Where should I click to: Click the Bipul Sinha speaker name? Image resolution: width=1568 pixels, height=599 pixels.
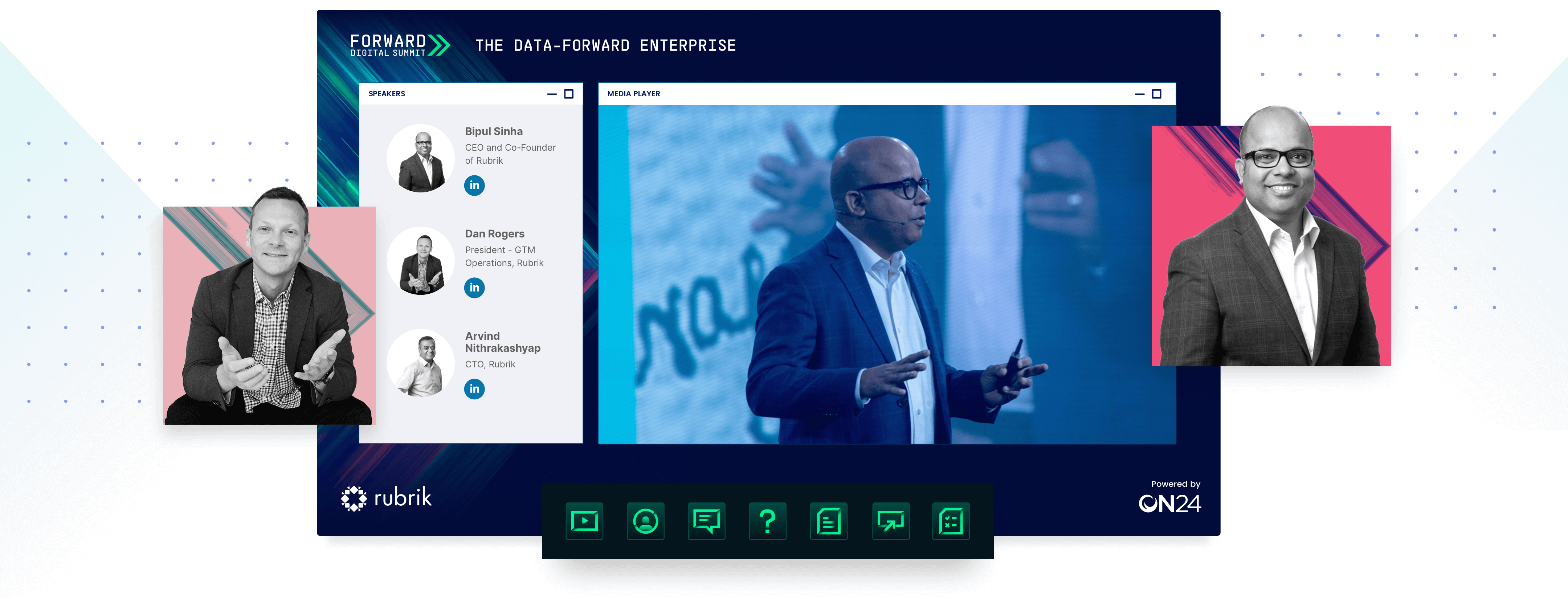[494, 131]
